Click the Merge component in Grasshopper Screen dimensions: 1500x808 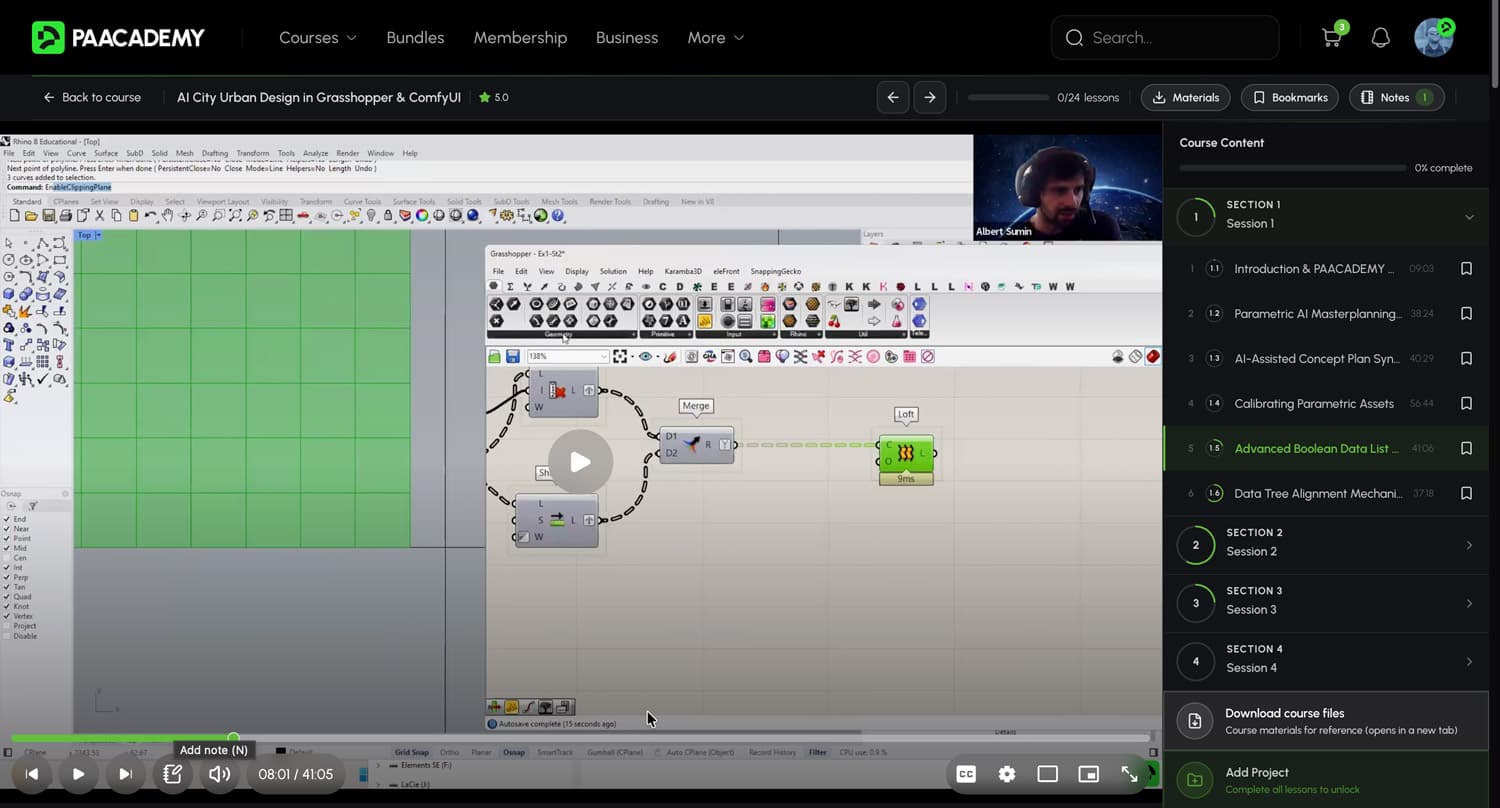tap(697, 444)
